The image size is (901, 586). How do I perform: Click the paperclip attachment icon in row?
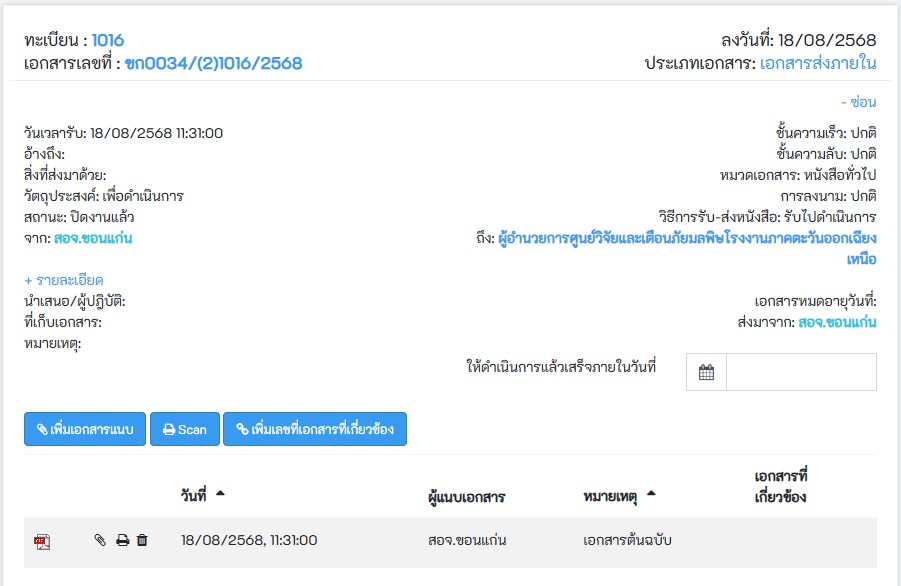[x=100, y=540]
